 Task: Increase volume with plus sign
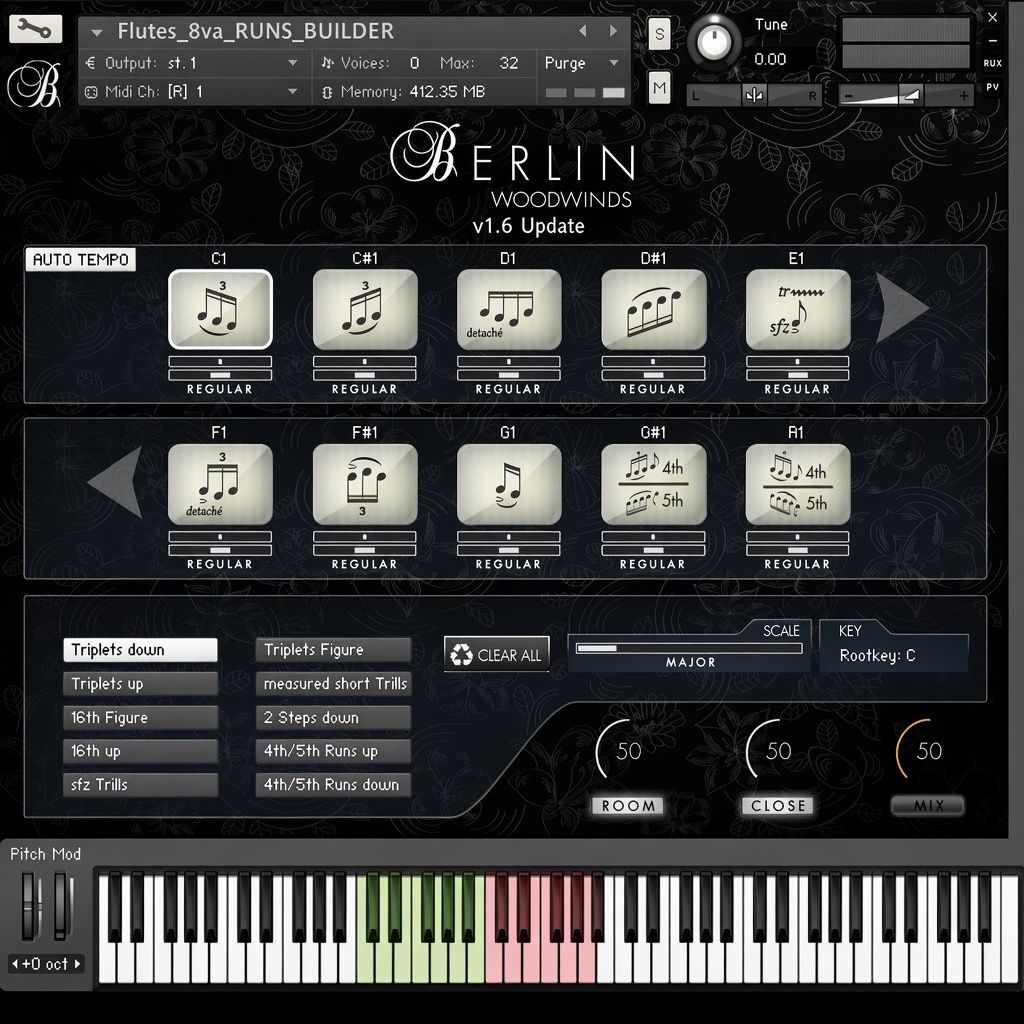click(x=963, y=96)
